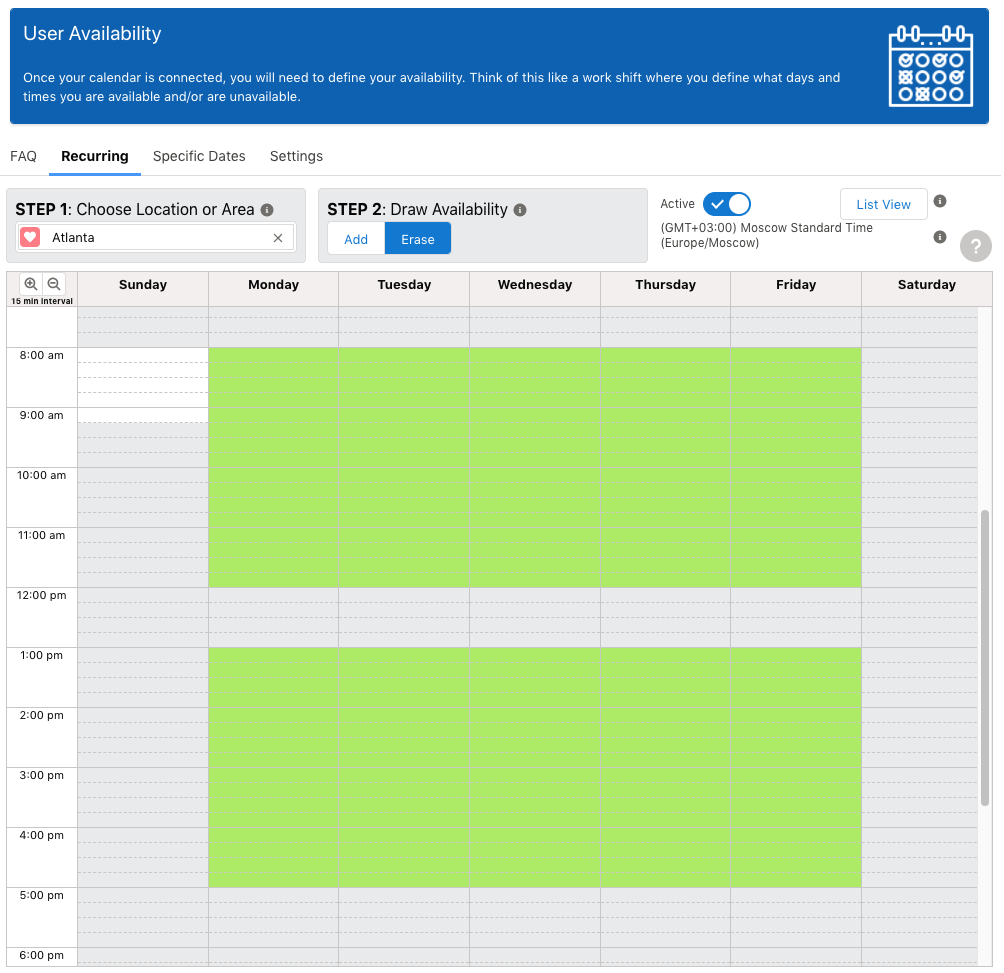Image resolution: width=1004 pixels, height=973 pixels.
Task: Go to the FAQ tab
Action: [23, 156]
